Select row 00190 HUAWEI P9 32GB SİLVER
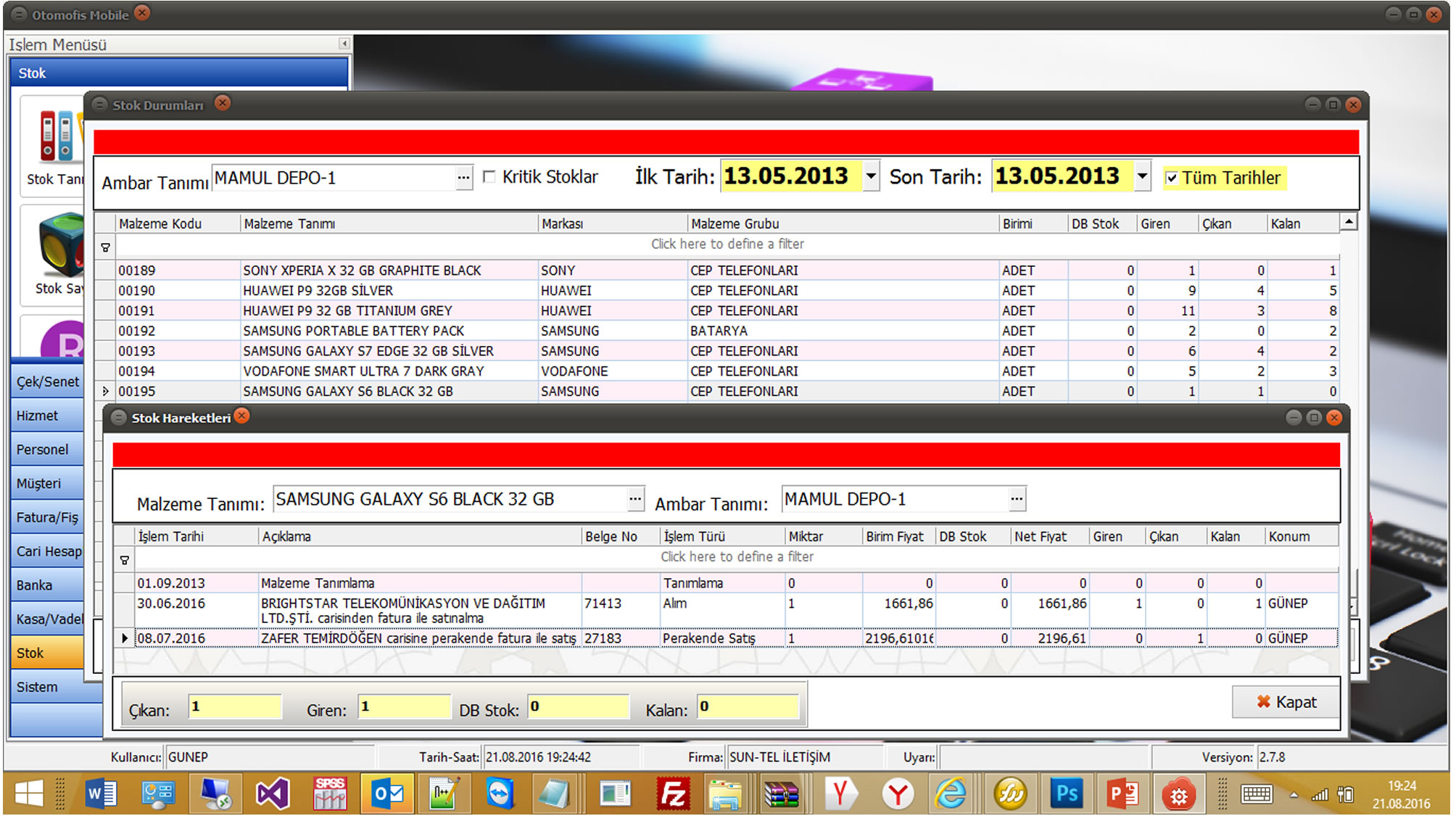Screen dimensions: 1456x816 pyautogui.click(x=727, y=291)
